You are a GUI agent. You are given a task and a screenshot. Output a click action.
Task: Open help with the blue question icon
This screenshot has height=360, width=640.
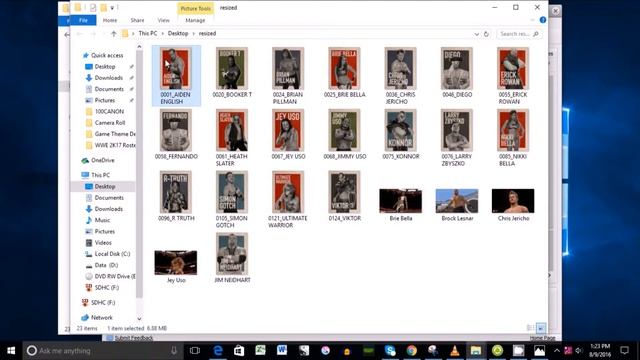coord(543,20)
